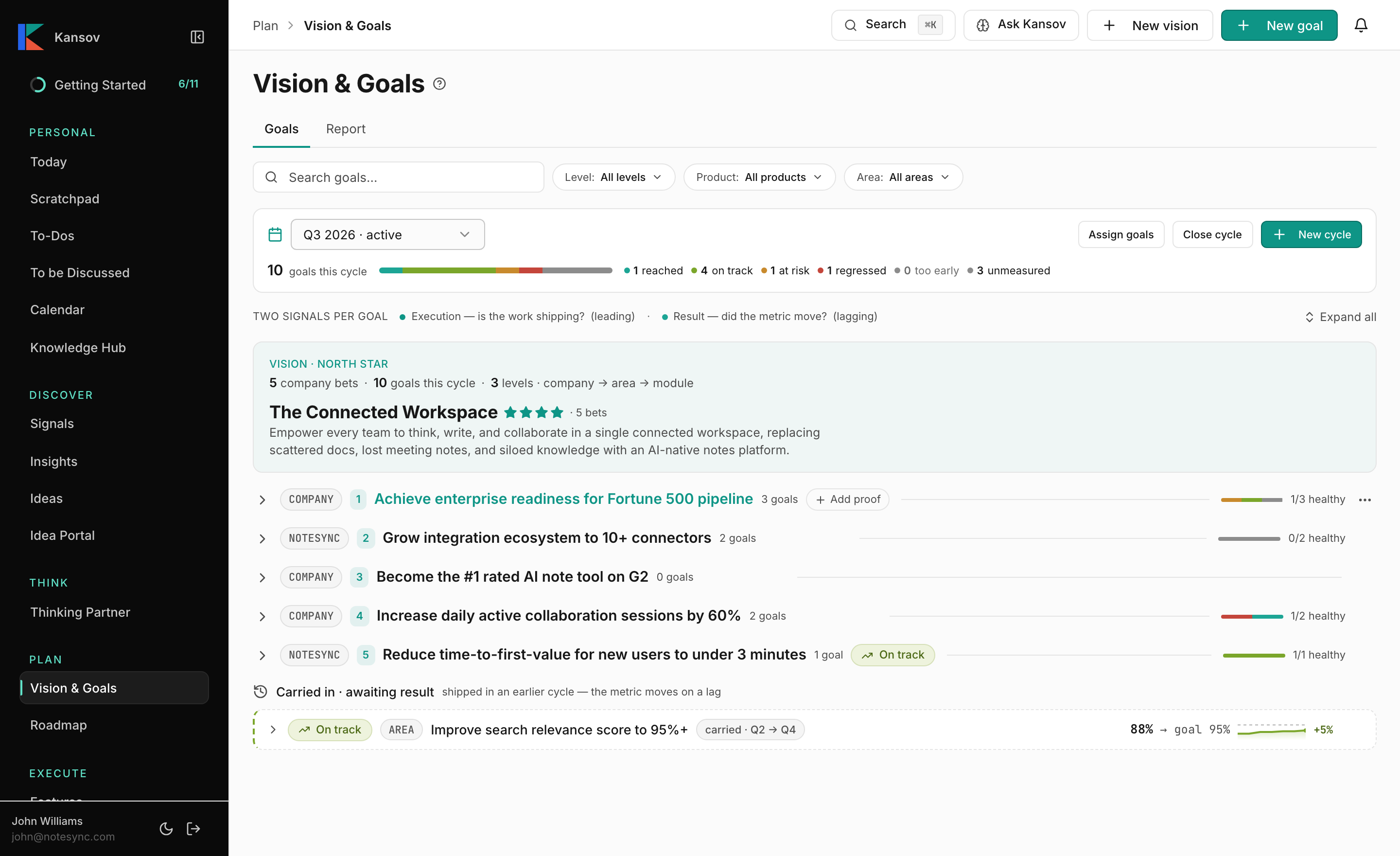Click the Getting Started progress ring
1400x856 pixels.
click(x=38, y=85)
